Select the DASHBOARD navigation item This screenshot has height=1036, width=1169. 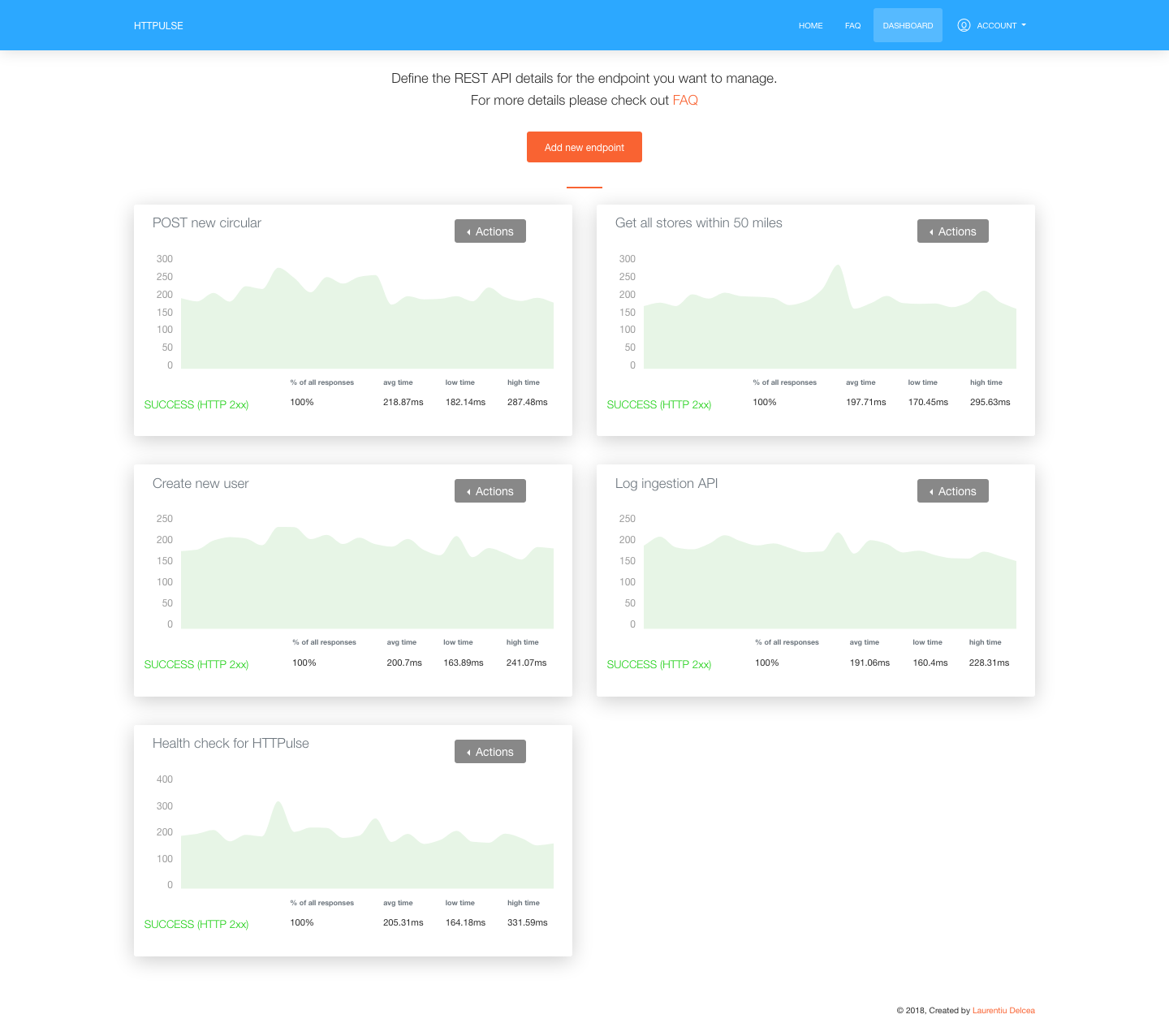point(907,25)
